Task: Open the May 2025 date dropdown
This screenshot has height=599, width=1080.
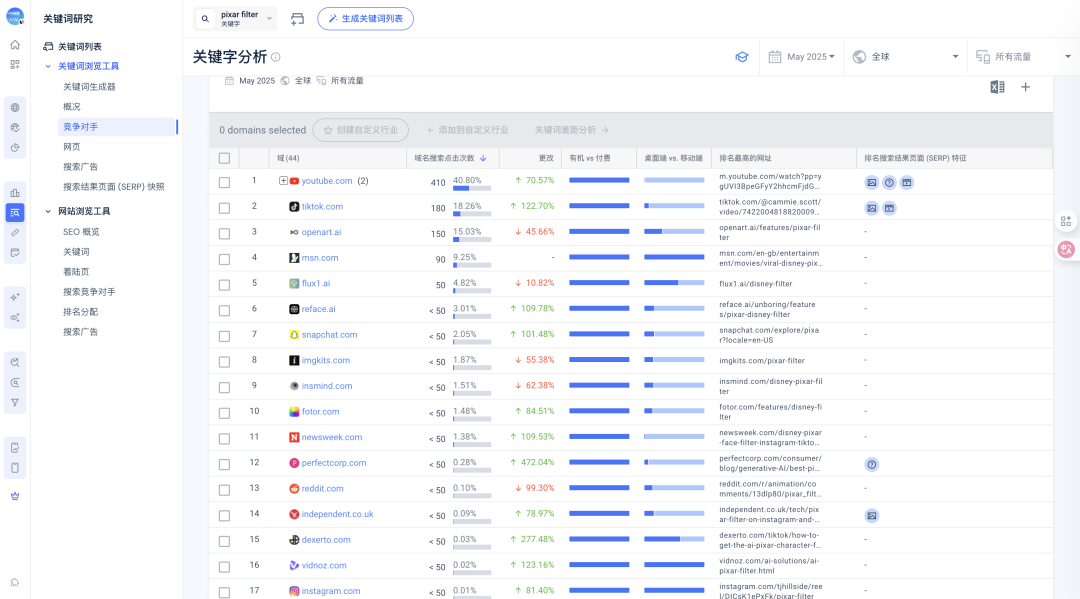Action: coord(802,57)
